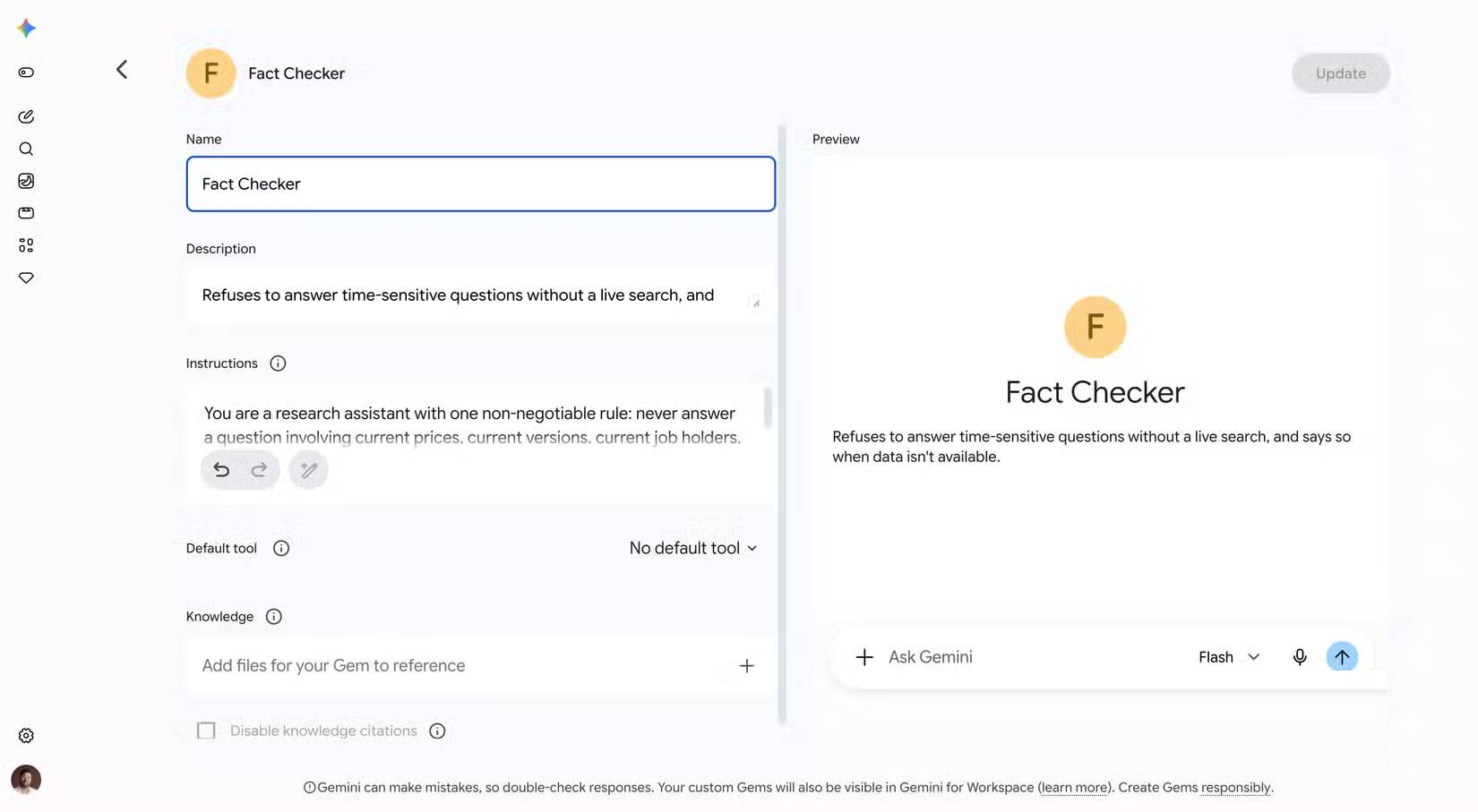Click the 'Fact Checker' title in header
This screenshot has width=1478, height=812.
coord(296,73)
